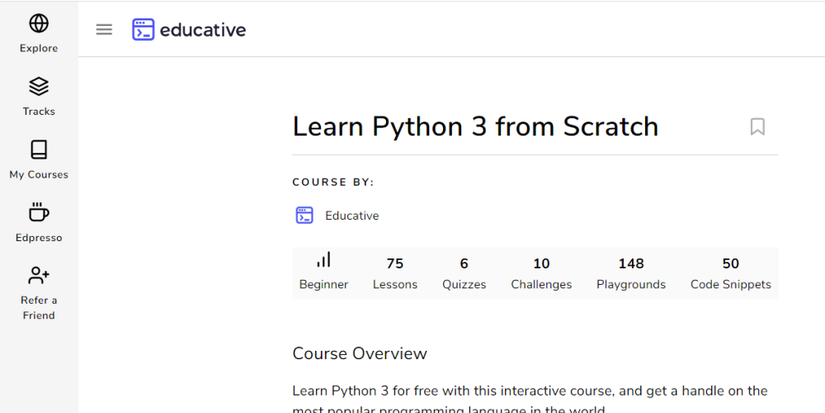Open the Refer a Friend person icon
Image resolution: width=825 pixels, height=413 pixels.
39,275
